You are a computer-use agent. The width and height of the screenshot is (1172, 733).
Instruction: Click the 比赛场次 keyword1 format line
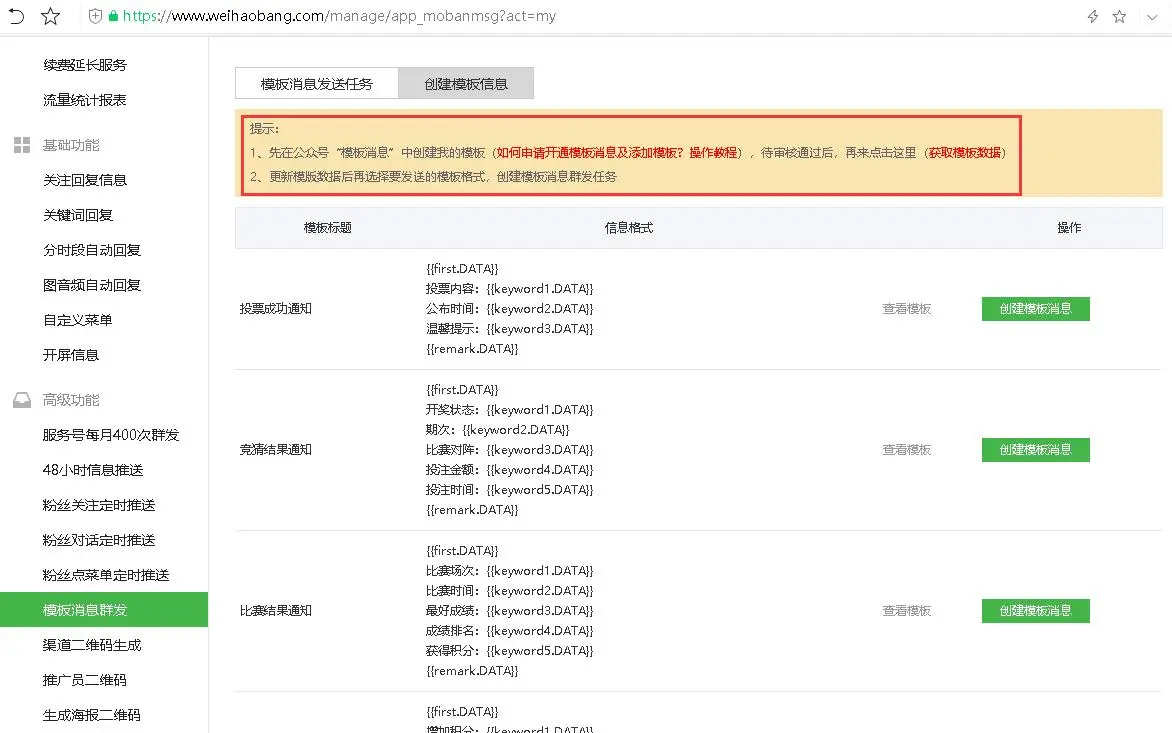510,571
